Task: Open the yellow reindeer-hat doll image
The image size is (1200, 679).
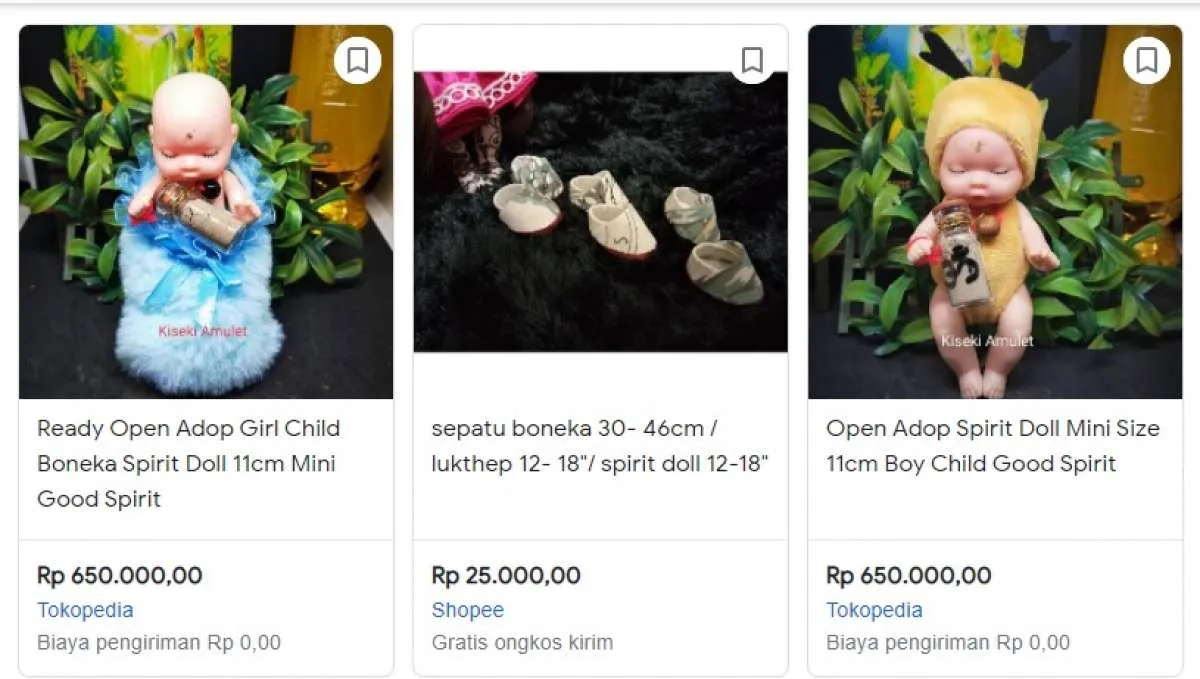Action: (995, 212)
